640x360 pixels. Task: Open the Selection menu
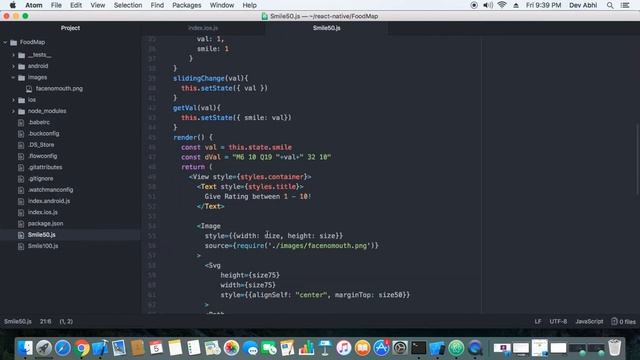[x=128, y=5]
